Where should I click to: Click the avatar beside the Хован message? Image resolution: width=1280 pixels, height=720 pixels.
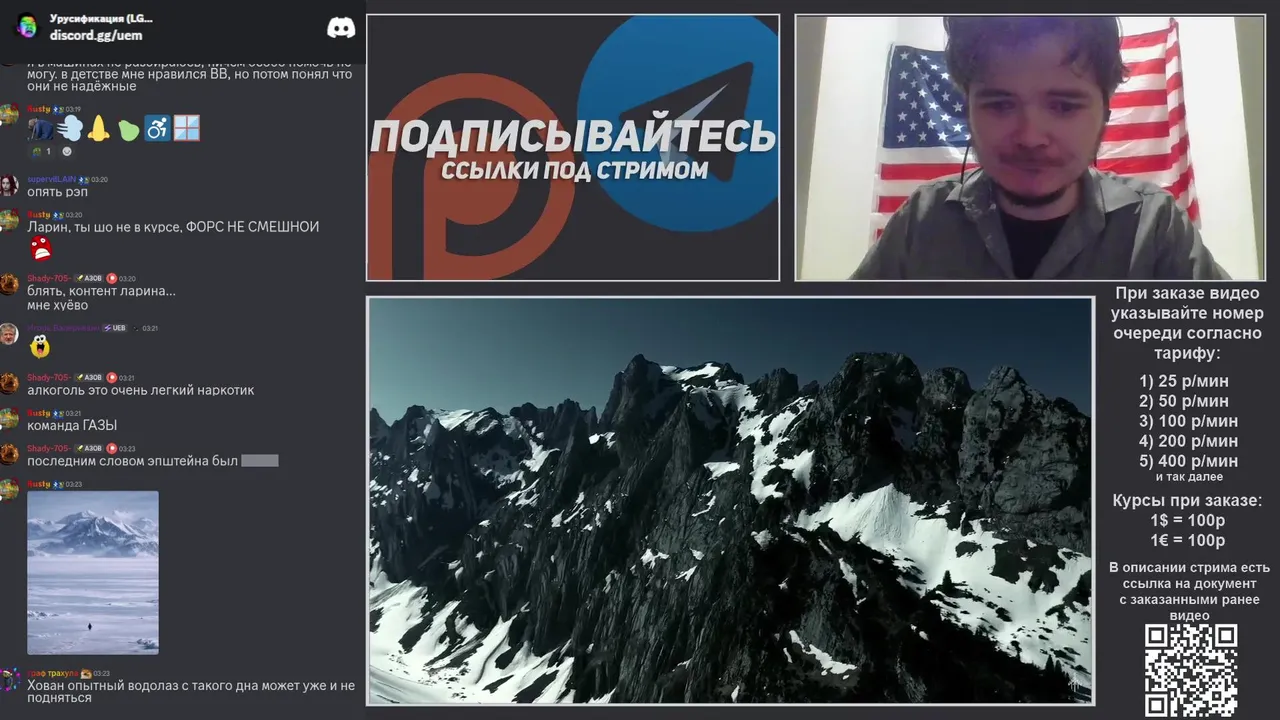(9, 680)
